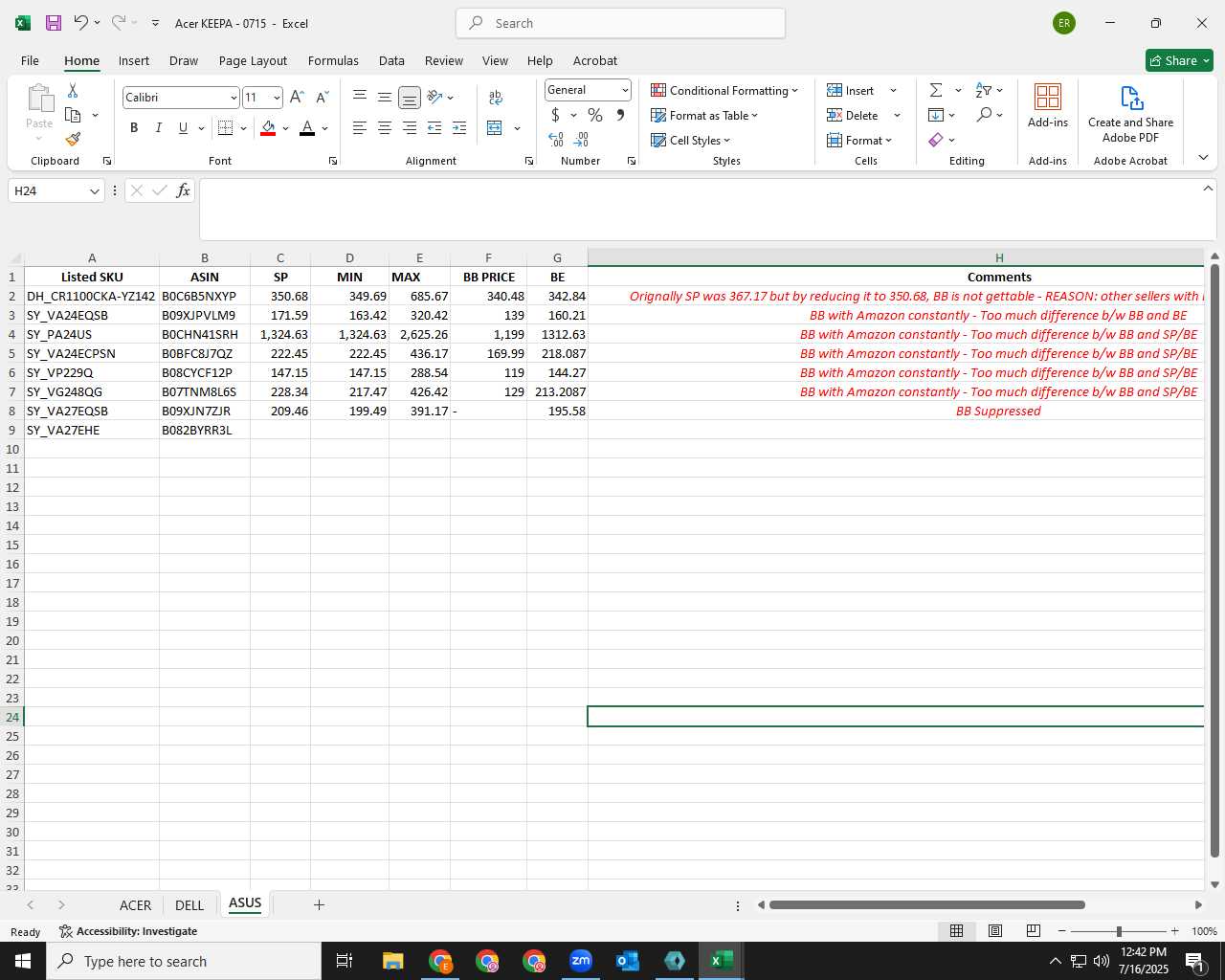
Task: Switch to the DELL sheet tab
Action: (x=189, y=904)
